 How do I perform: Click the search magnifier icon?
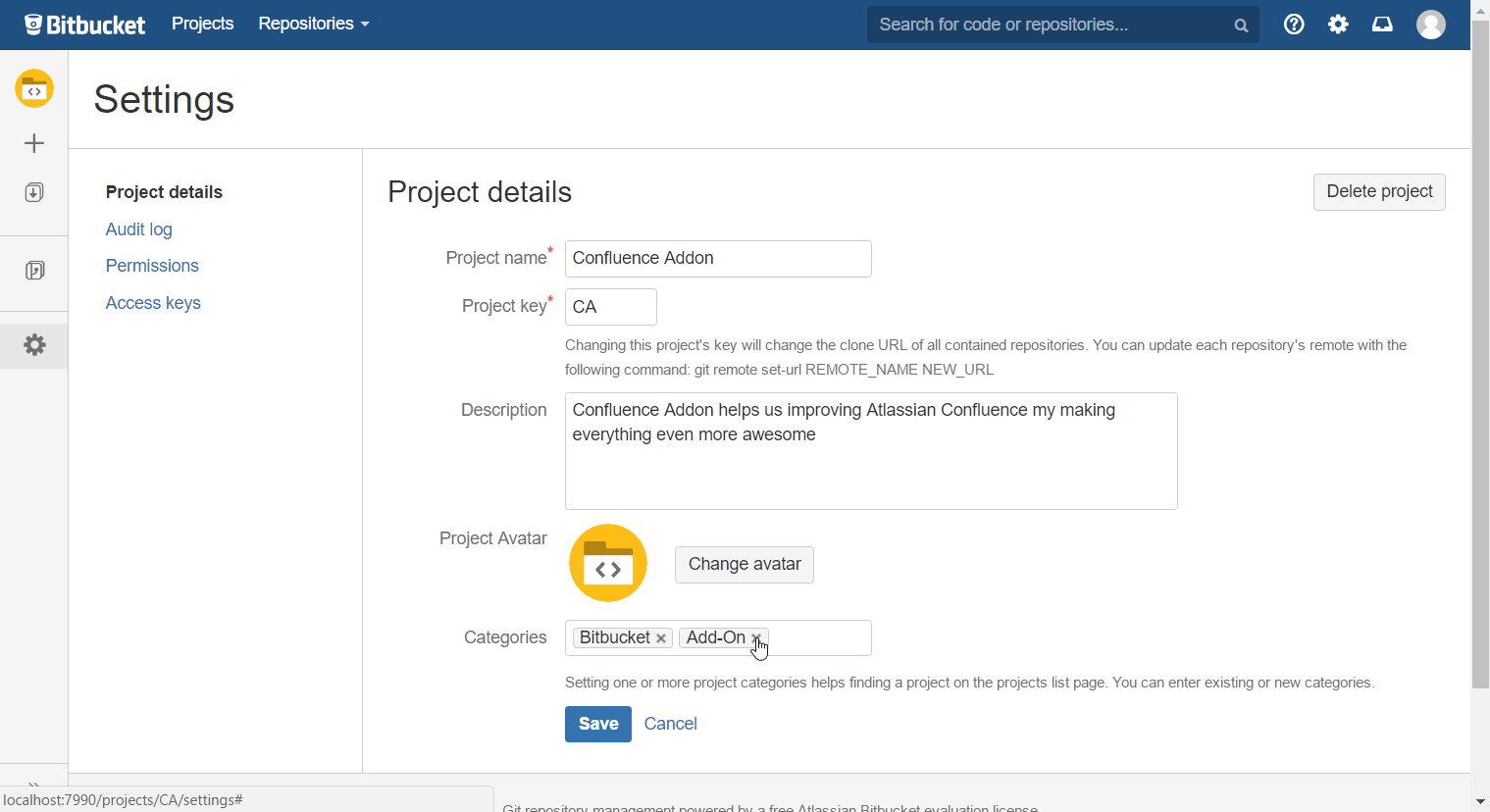click(x=1240, y=25)
